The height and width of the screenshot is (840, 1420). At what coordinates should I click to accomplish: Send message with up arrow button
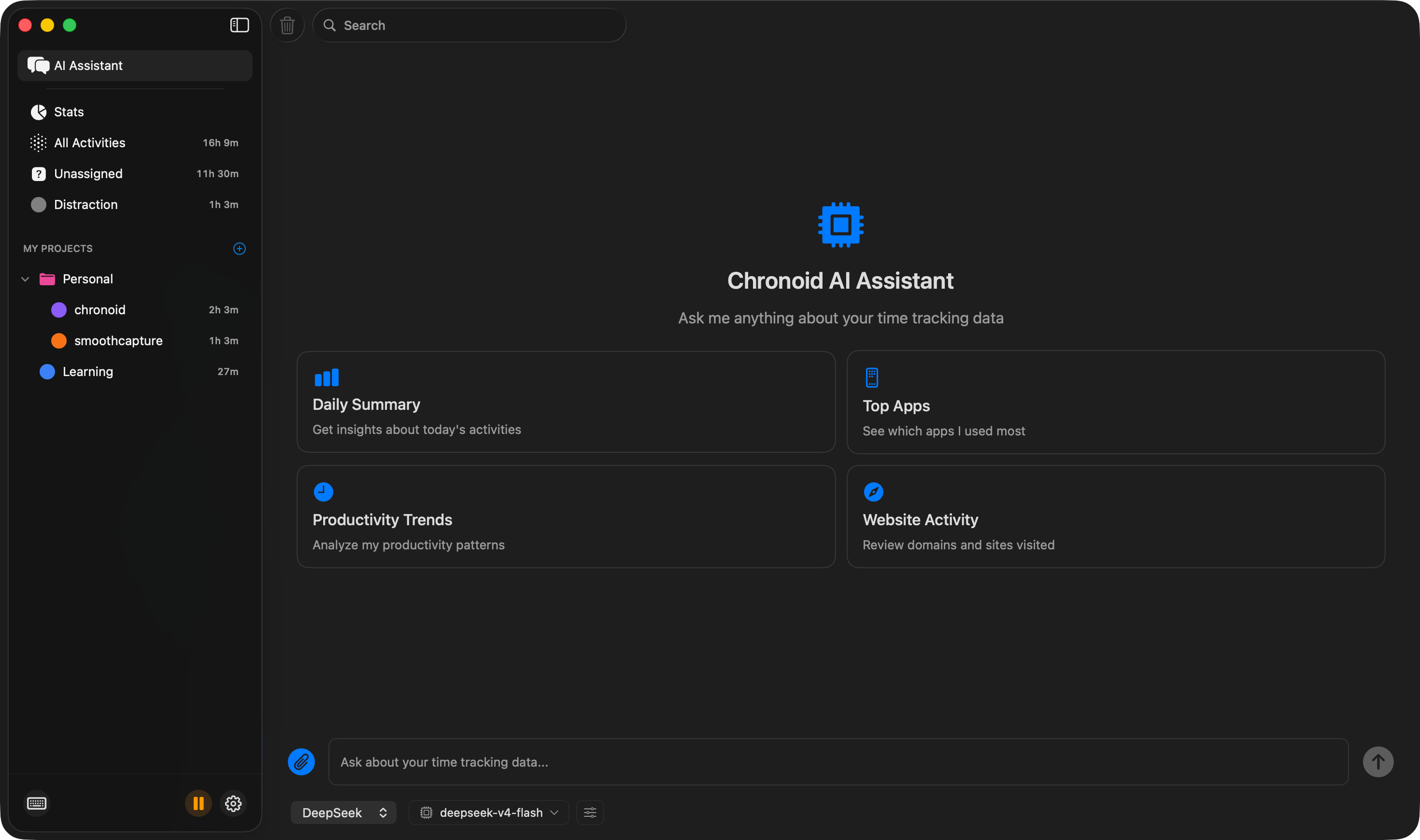[x=1378, y=762]
